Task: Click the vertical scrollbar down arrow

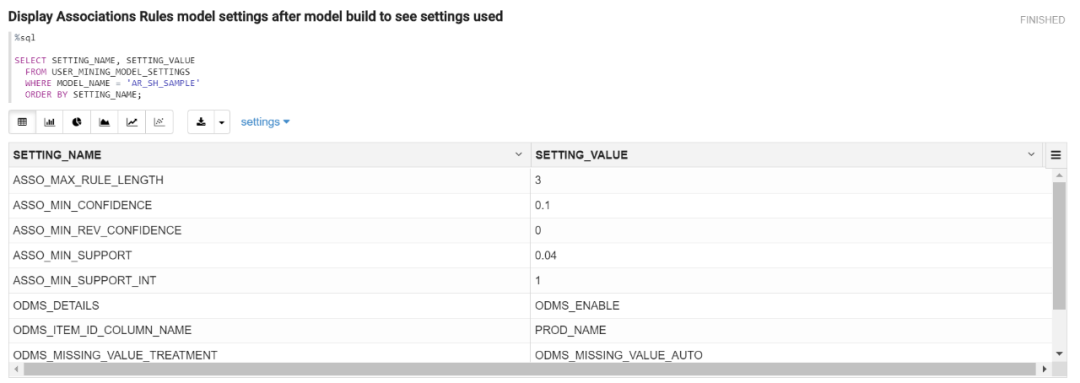Action: pos(1059,354)
